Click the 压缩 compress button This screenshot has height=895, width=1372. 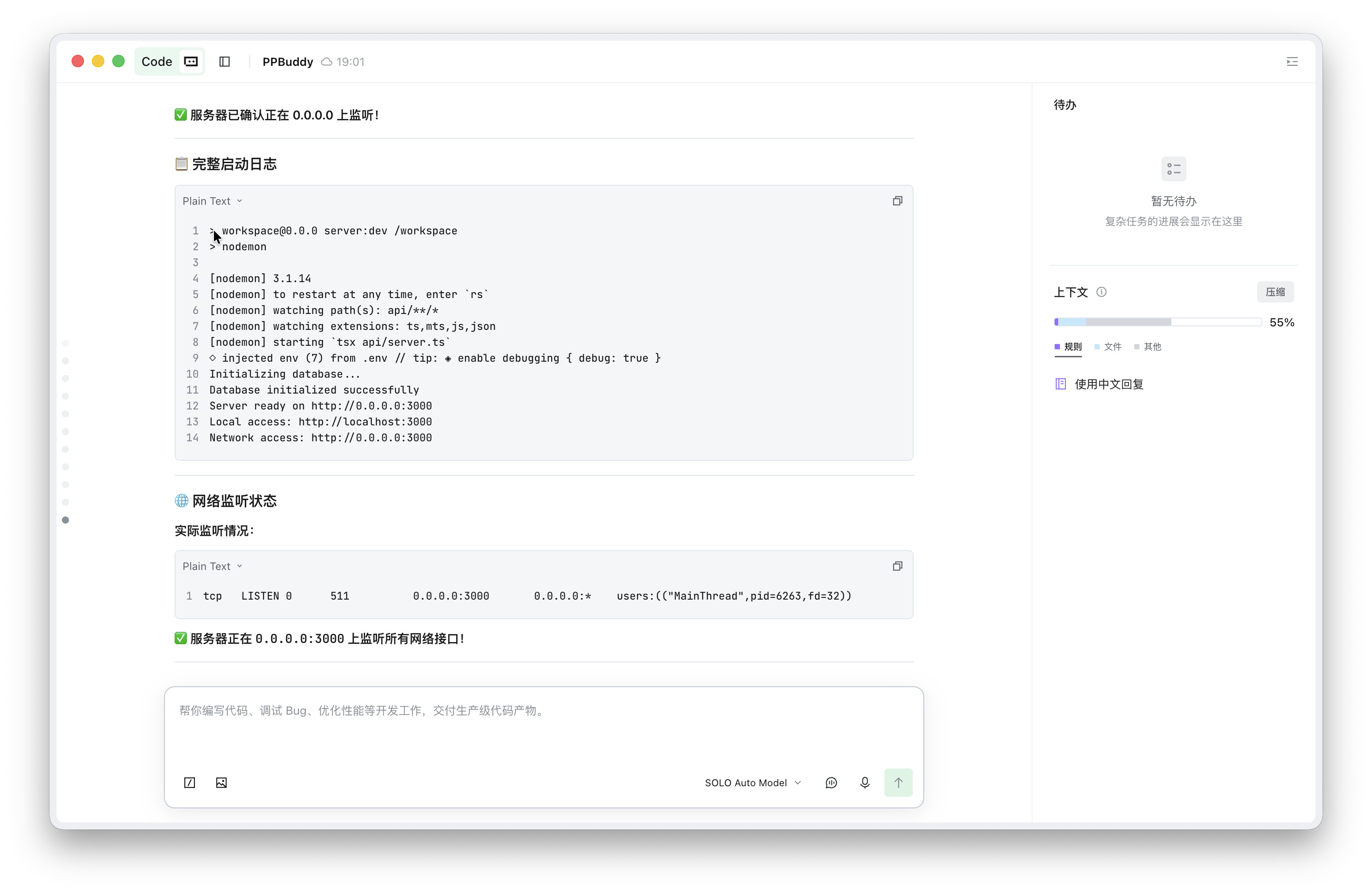pyautogui.click(x=1275, y=292)
